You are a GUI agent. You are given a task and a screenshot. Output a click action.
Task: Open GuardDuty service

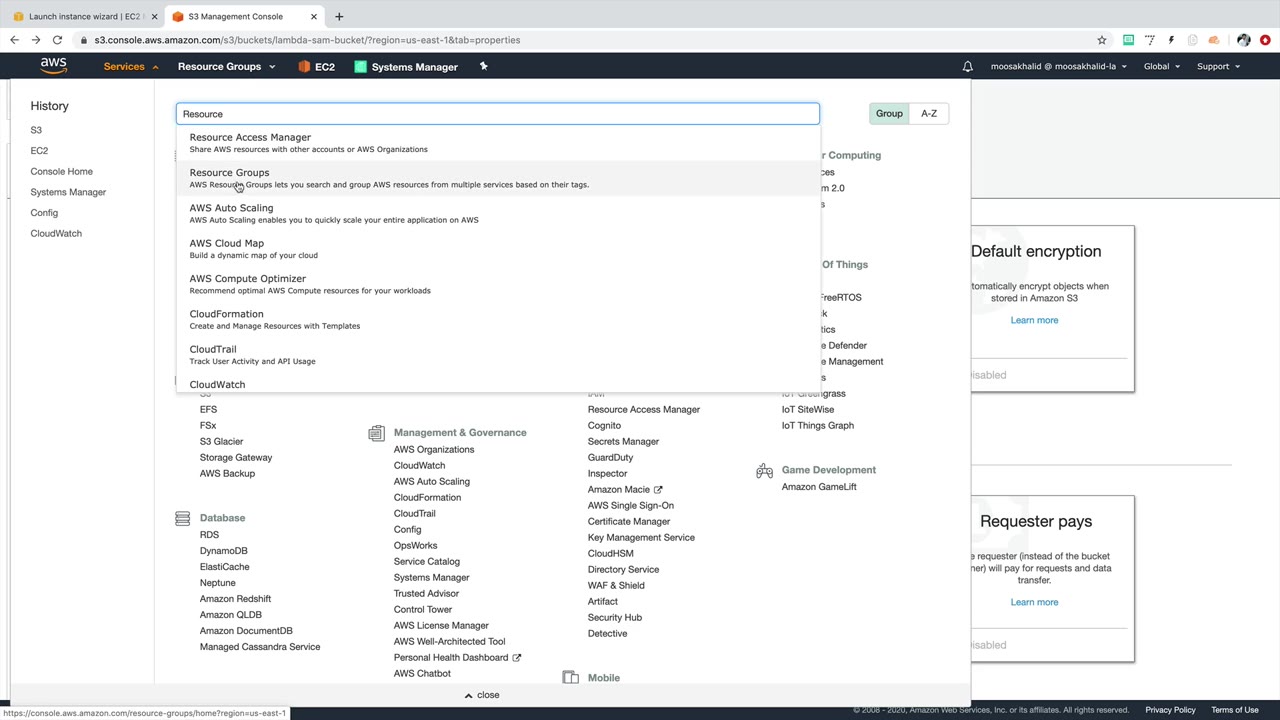610,458
